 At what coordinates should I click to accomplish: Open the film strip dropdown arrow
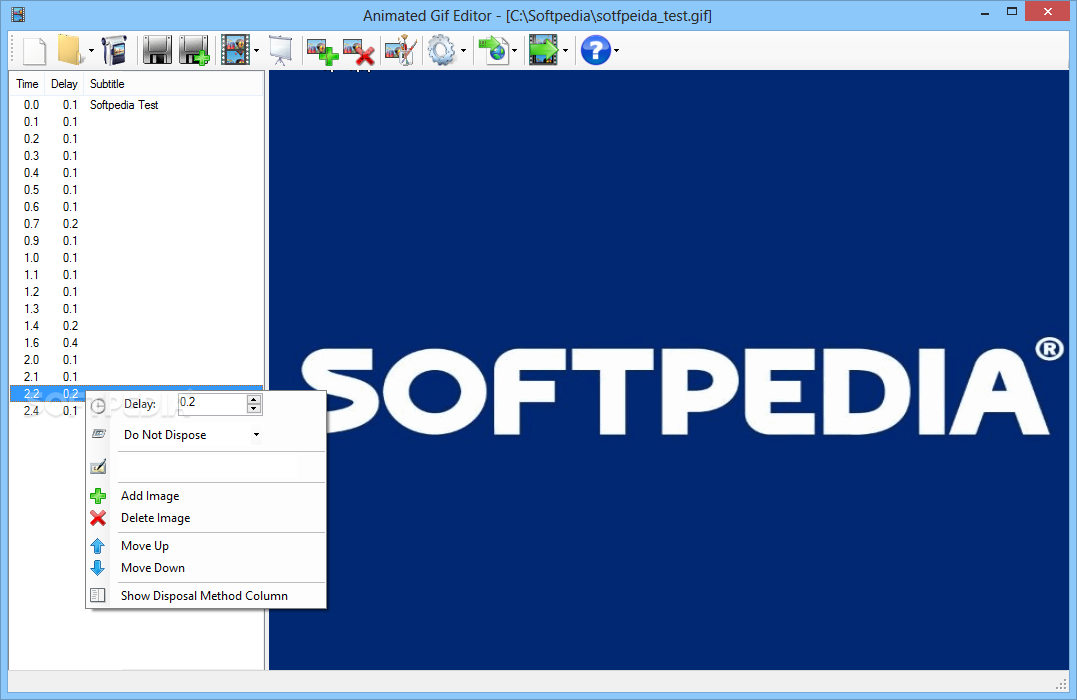pos(256,50)
